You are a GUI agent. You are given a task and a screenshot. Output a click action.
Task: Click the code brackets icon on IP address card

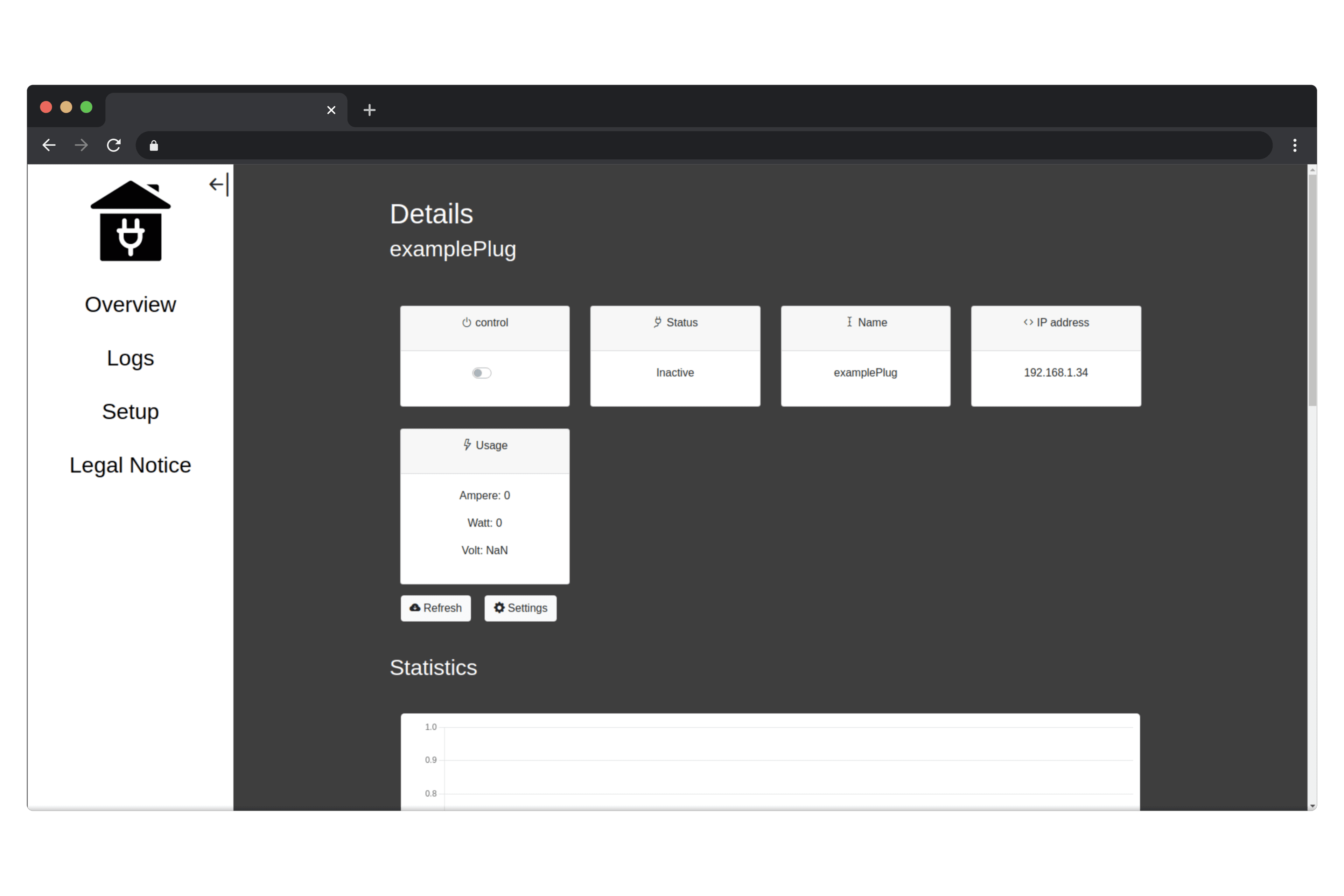pyautogui.click(x=1028, y=322)
